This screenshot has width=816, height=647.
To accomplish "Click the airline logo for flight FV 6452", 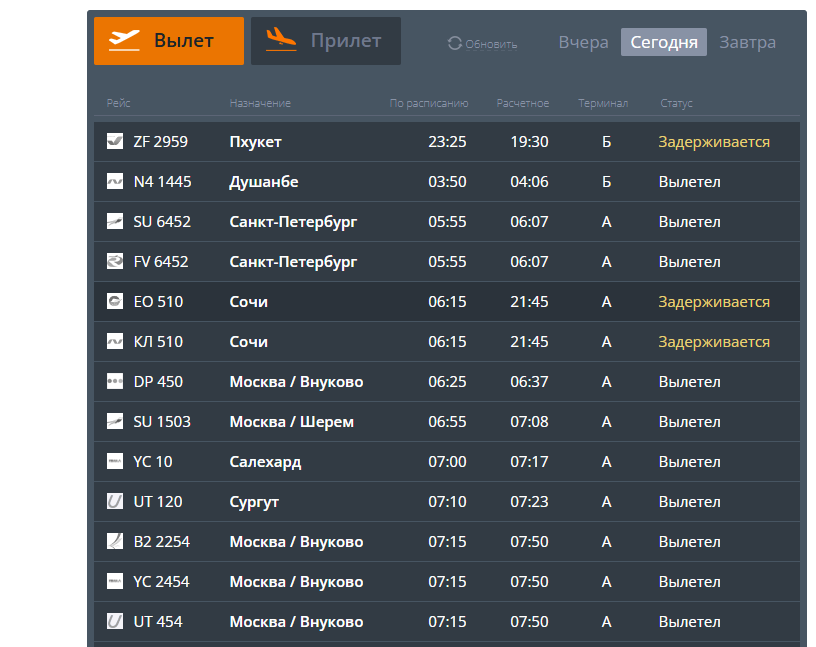I will tap(115, 262).
